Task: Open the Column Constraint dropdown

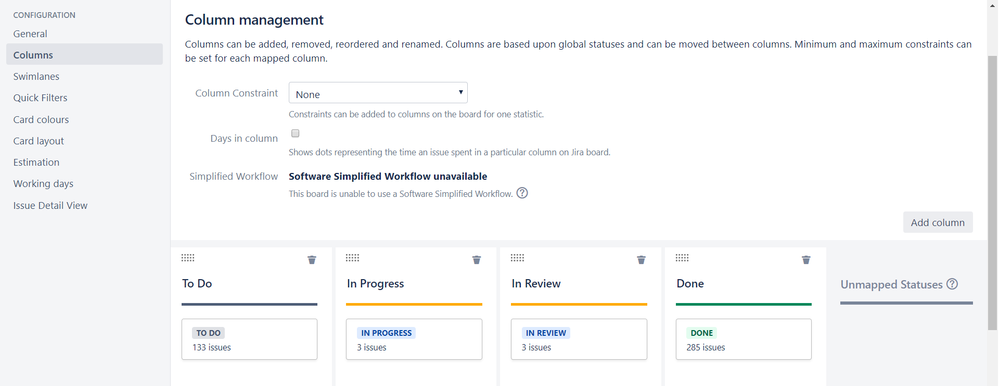Action: pos(378,93)
